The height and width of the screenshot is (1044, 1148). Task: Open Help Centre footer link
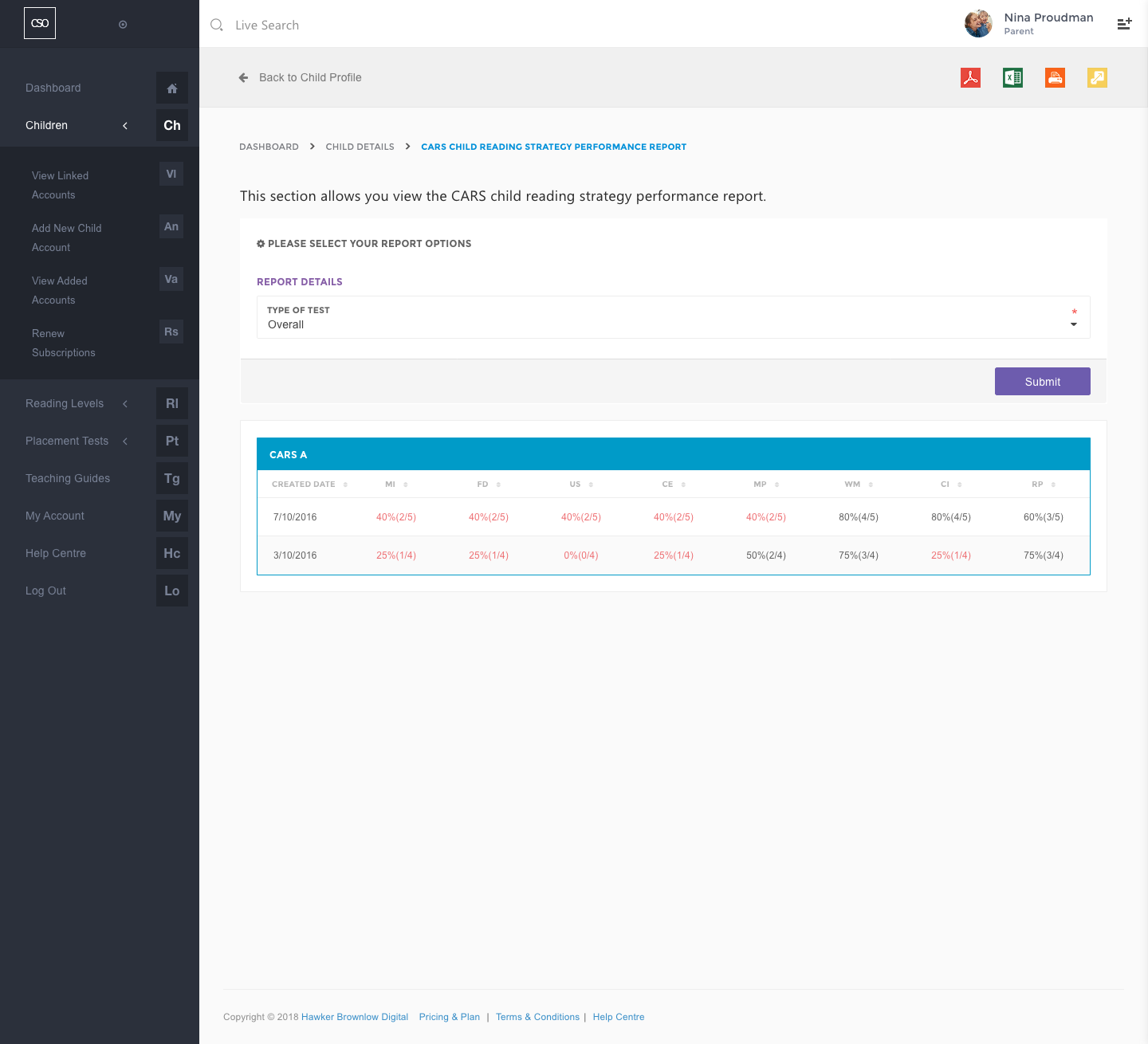[619, 1017]
